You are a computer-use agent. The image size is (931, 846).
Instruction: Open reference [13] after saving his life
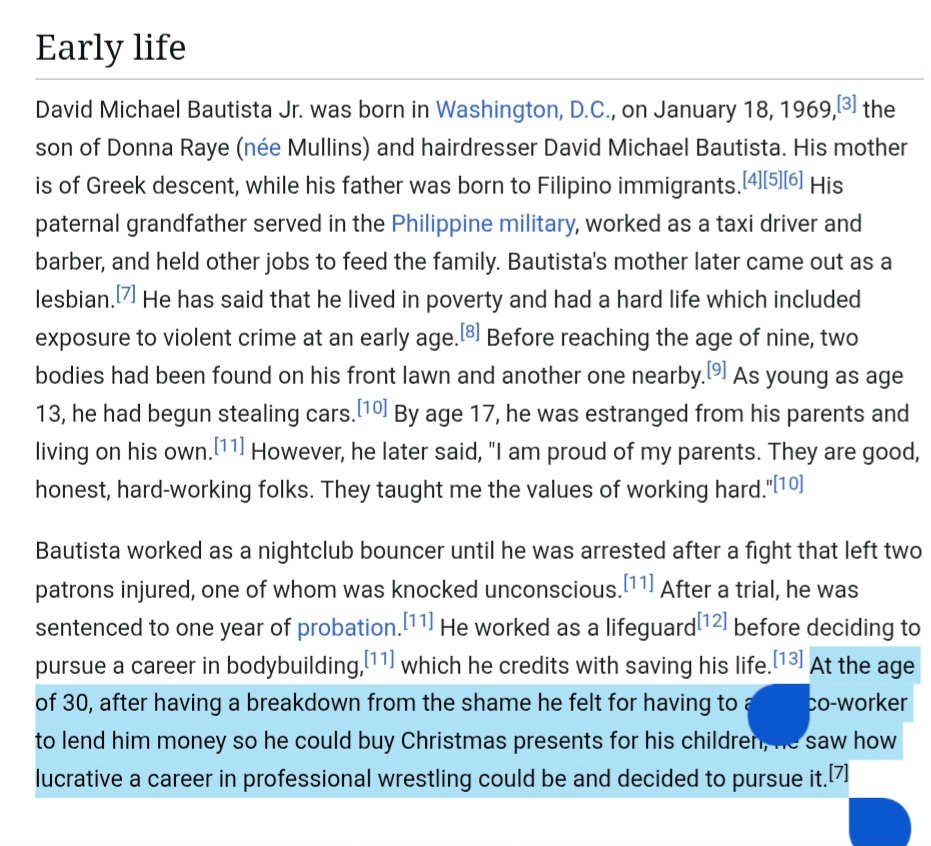[788, 659]
